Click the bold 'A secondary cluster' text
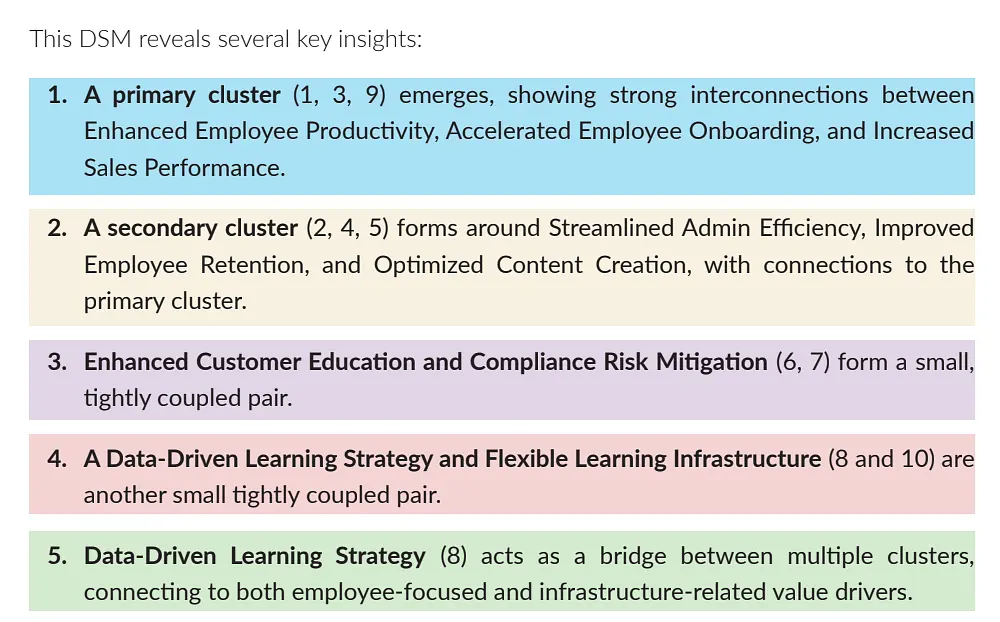Image resolution: width=1000 pixels, height=622 pixels. (x=191, y=228)
